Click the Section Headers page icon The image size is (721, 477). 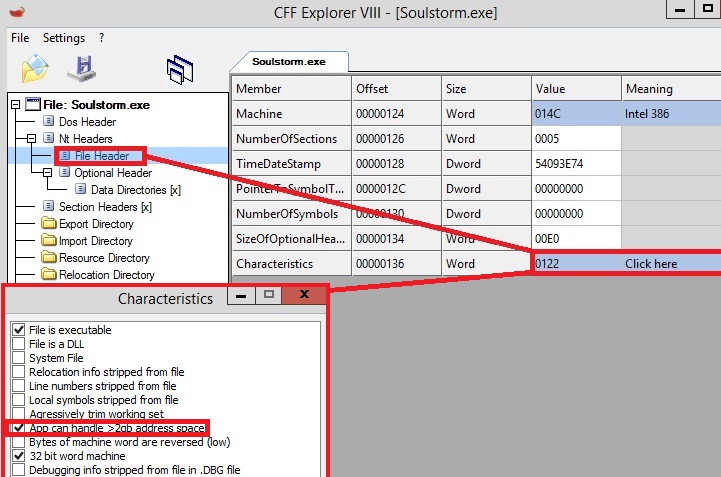tap(48, 206)
